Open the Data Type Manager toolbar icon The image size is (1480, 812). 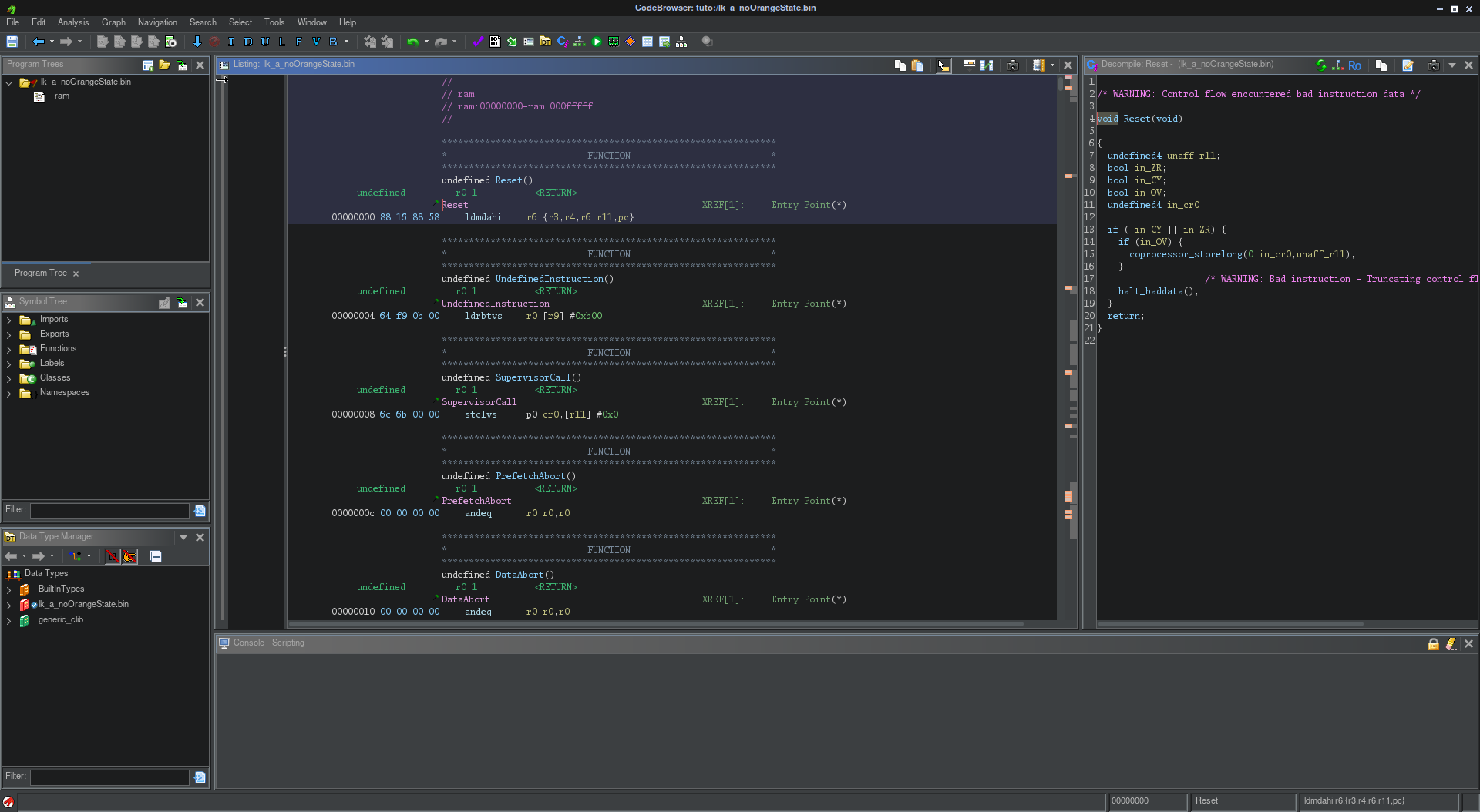coord(545,42)
